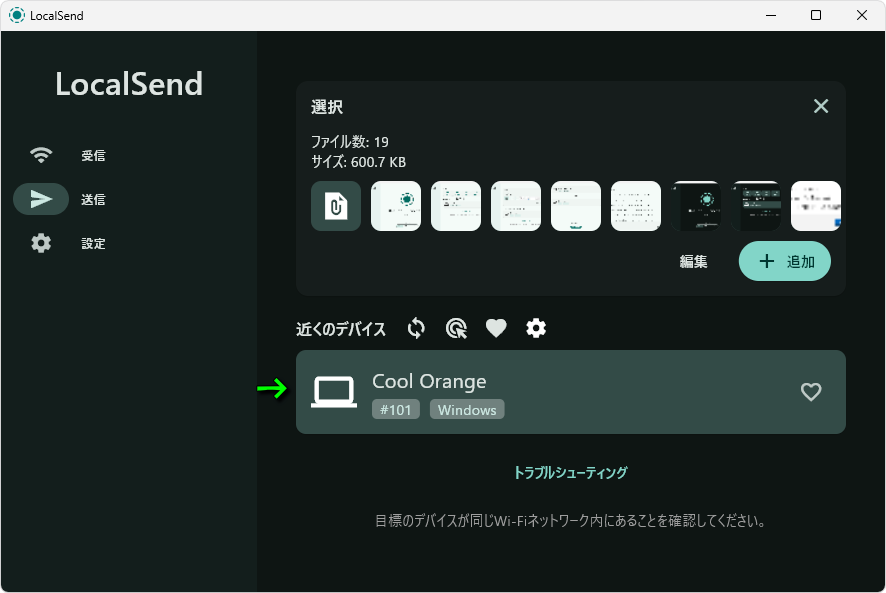Click the laptop icon of Cool Orange
Screen dimensions: 886x593
point(334,392)
